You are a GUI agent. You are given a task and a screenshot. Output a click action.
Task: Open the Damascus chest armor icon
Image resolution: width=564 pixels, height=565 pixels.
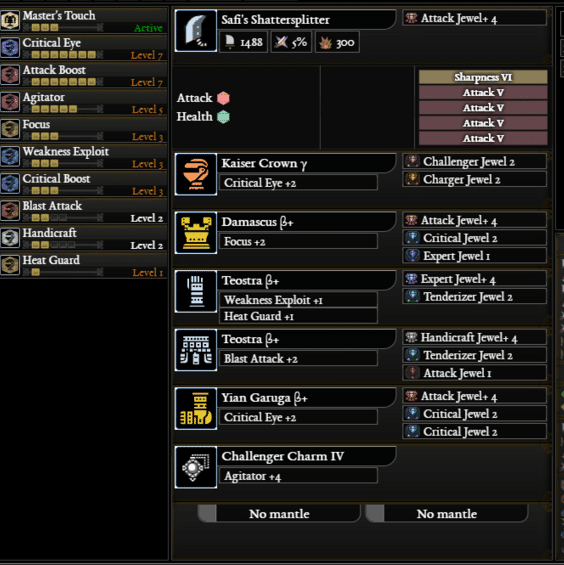[196, 233]
